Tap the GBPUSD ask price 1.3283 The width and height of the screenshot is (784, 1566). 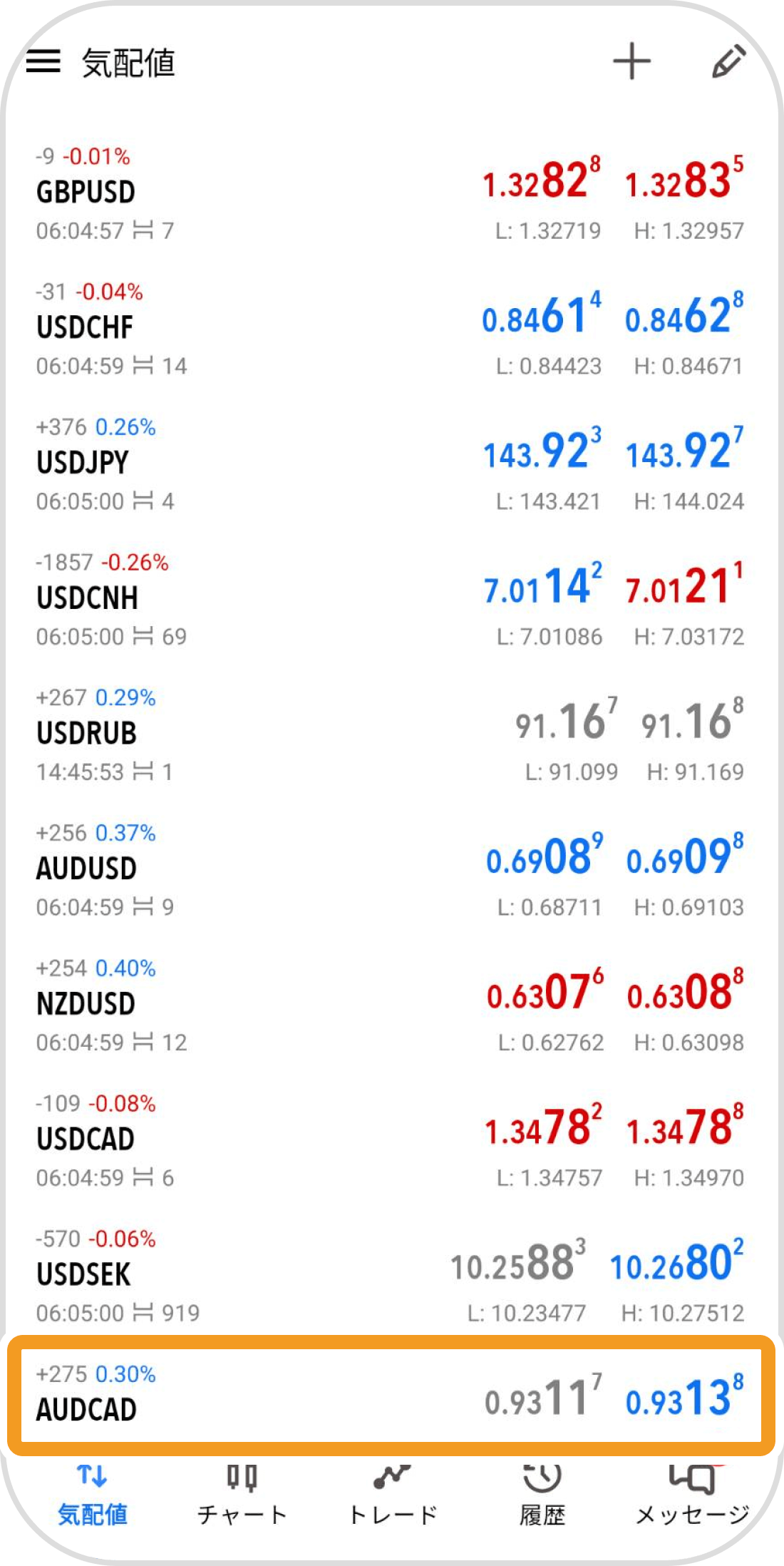(684, 178)
